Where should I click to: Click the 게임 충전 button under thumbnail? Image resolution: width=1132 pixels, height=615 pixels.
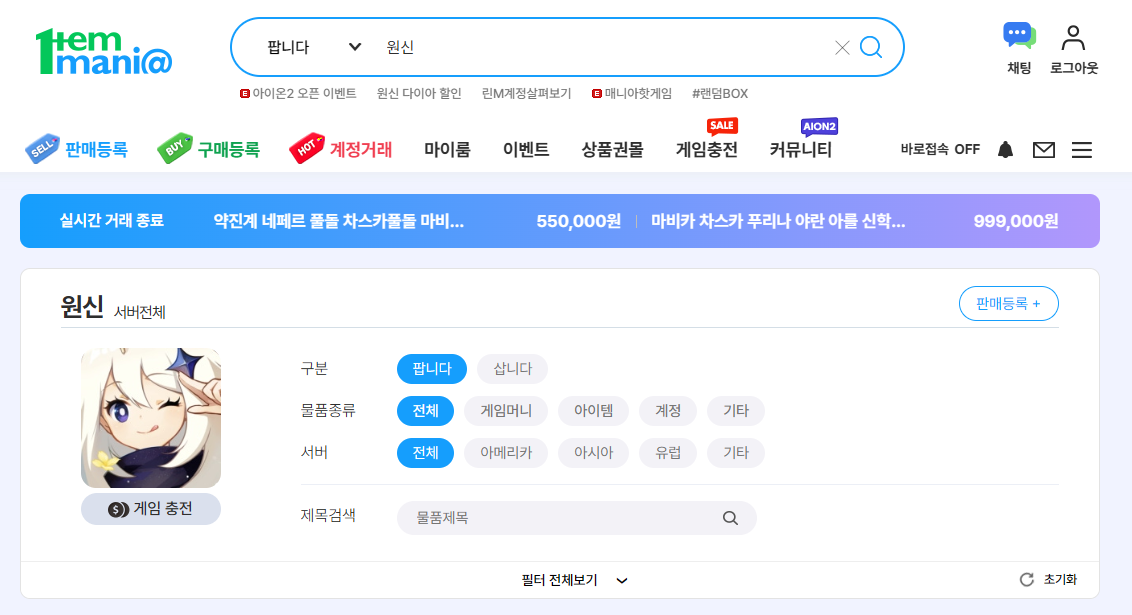coord(151,509)
